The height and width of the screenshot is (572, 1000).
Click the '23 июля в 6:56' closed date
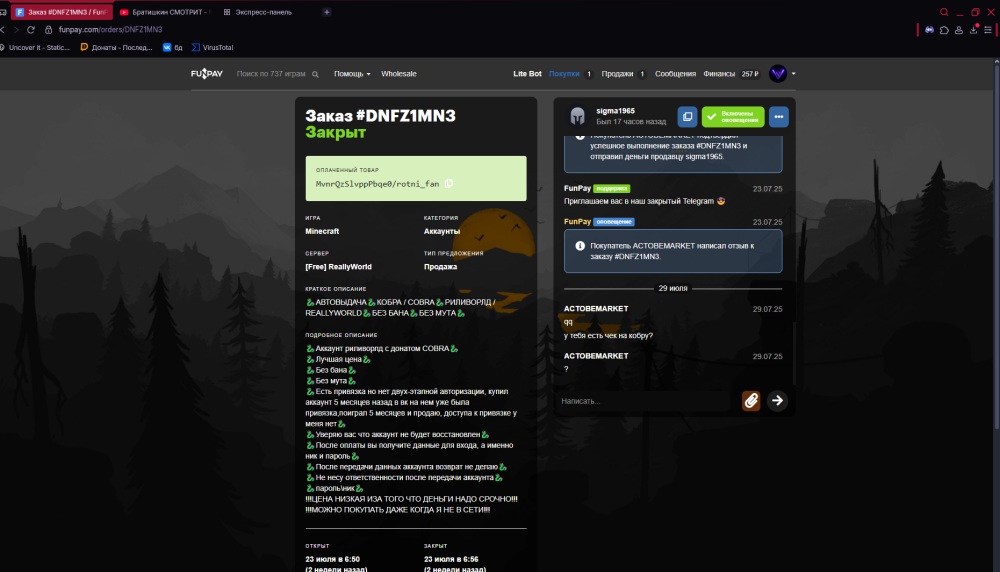(x=451, y=559)
